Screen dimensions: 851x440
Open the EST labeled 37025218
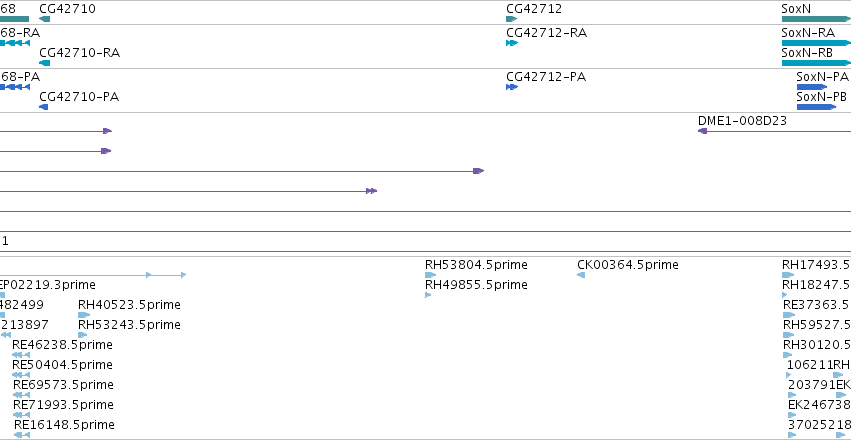tap(791, 435)
